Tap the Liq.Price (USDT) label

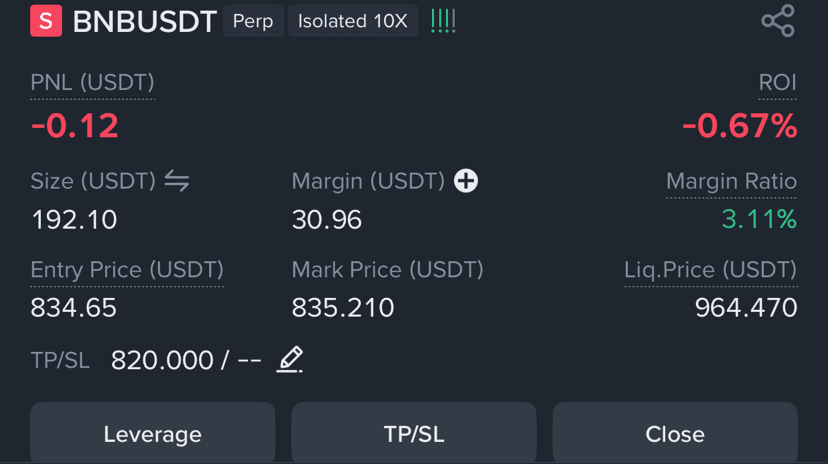[x=710, y=270]
